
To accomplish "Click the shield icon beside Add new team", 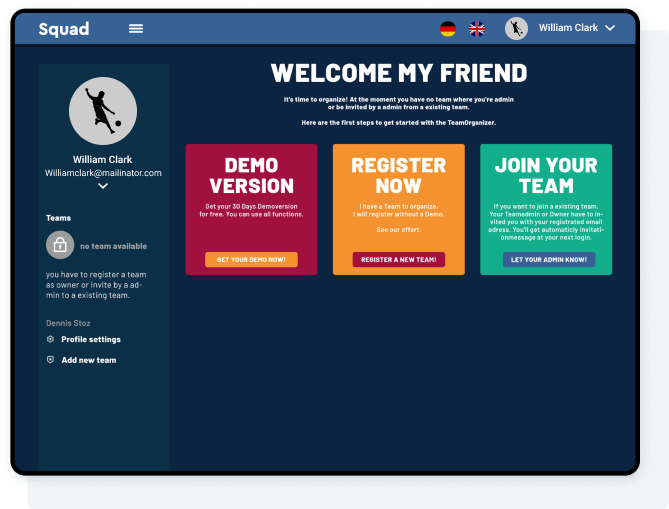I will 51,360.
